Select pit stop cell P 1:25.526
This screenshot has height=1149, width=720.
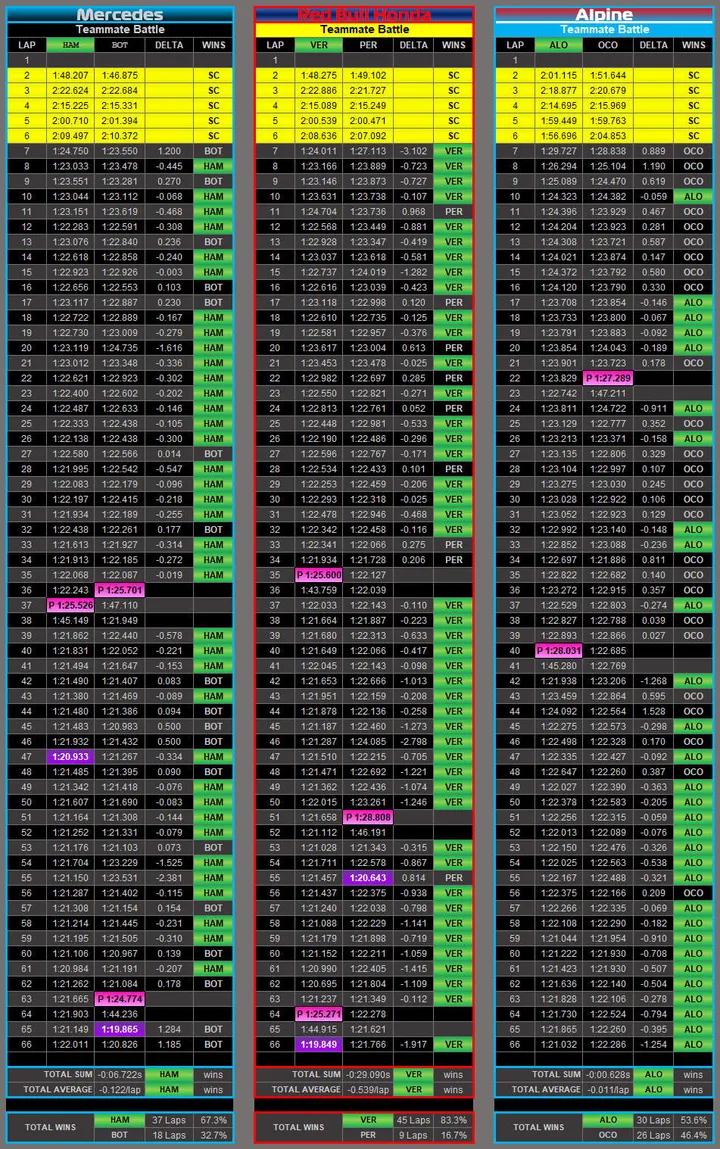click(71, 605)
